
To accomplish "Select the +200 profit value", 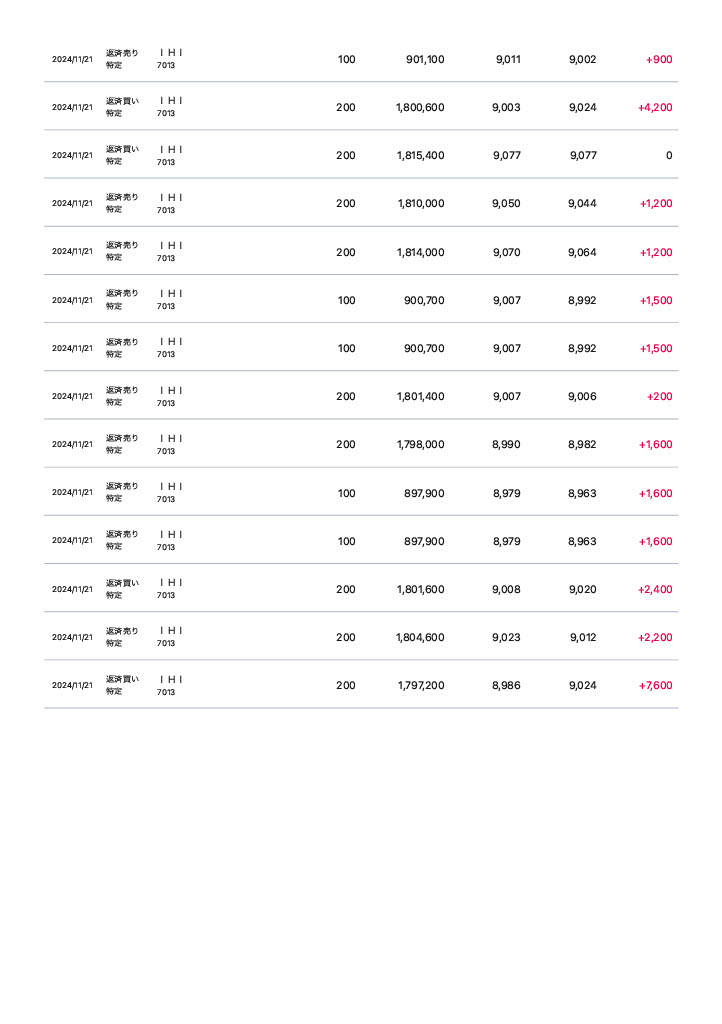I will pos(659,396).
